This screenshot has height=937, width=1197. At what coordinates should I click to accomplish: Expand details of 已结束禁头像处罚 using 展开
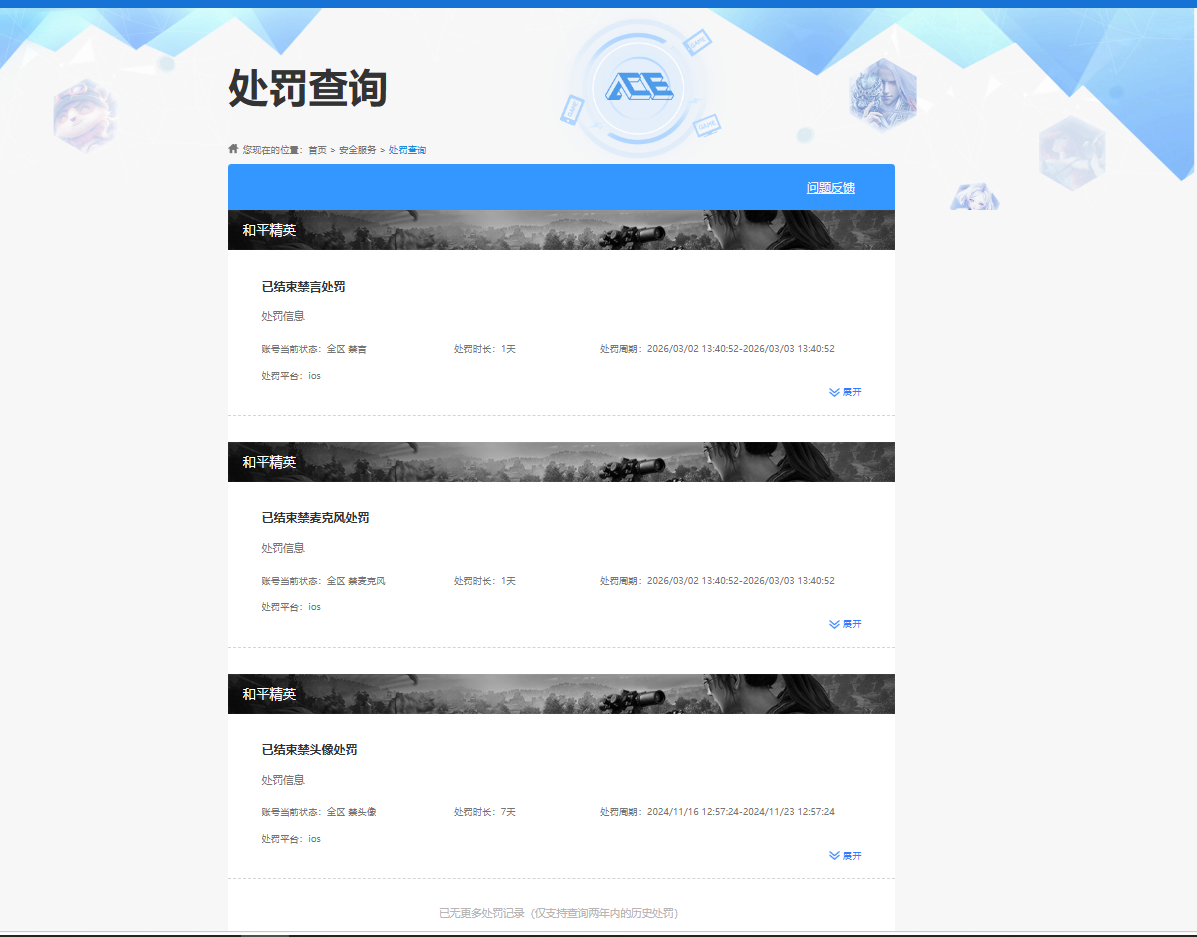[850, 855]
